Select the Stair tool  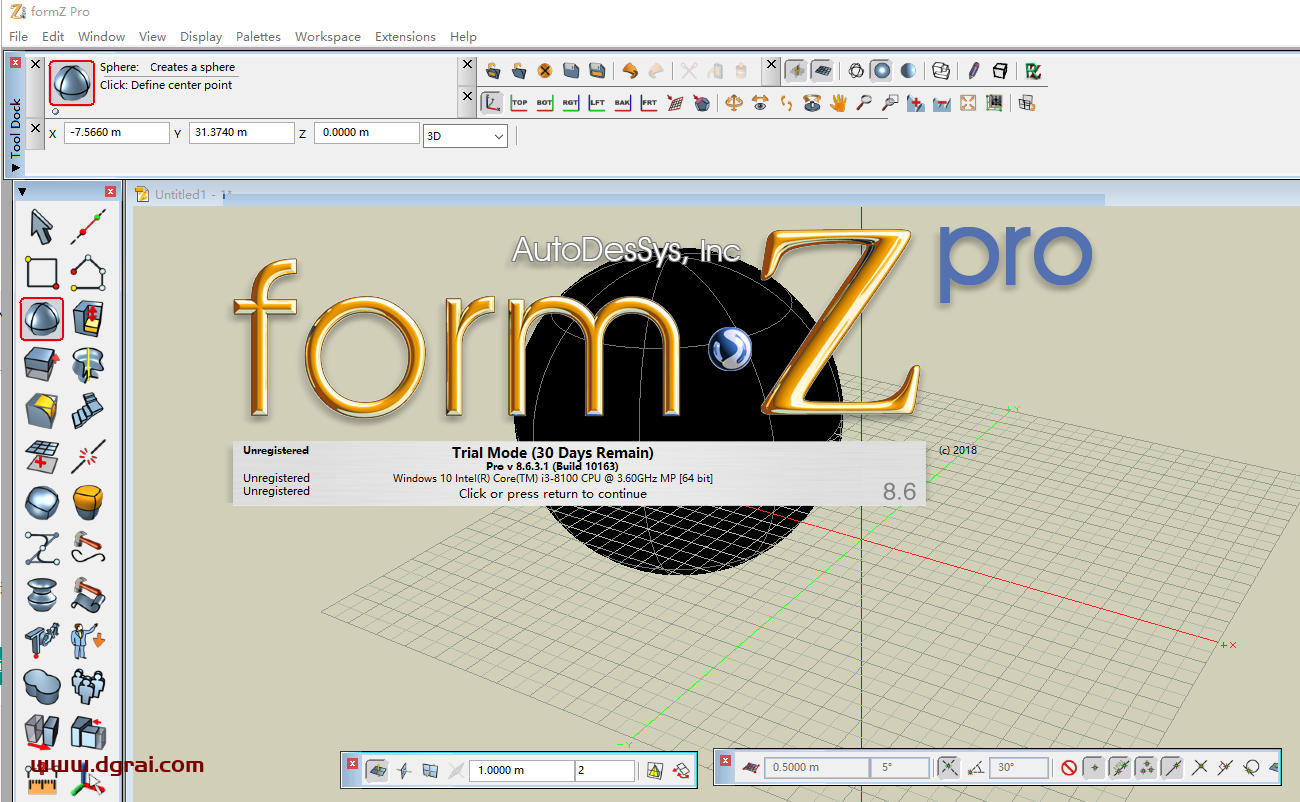[89, 410]
